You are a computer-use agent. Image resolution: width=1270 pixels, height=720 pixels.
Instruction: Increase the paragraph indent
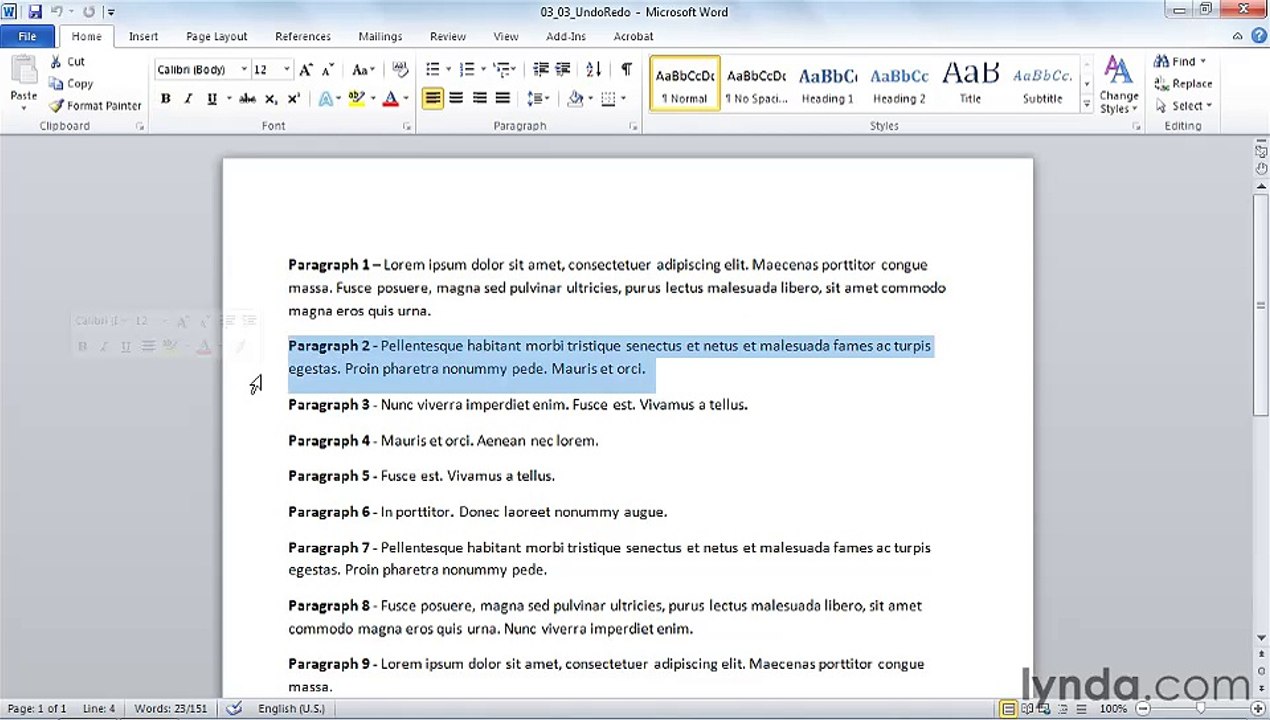tap(563, 69)
